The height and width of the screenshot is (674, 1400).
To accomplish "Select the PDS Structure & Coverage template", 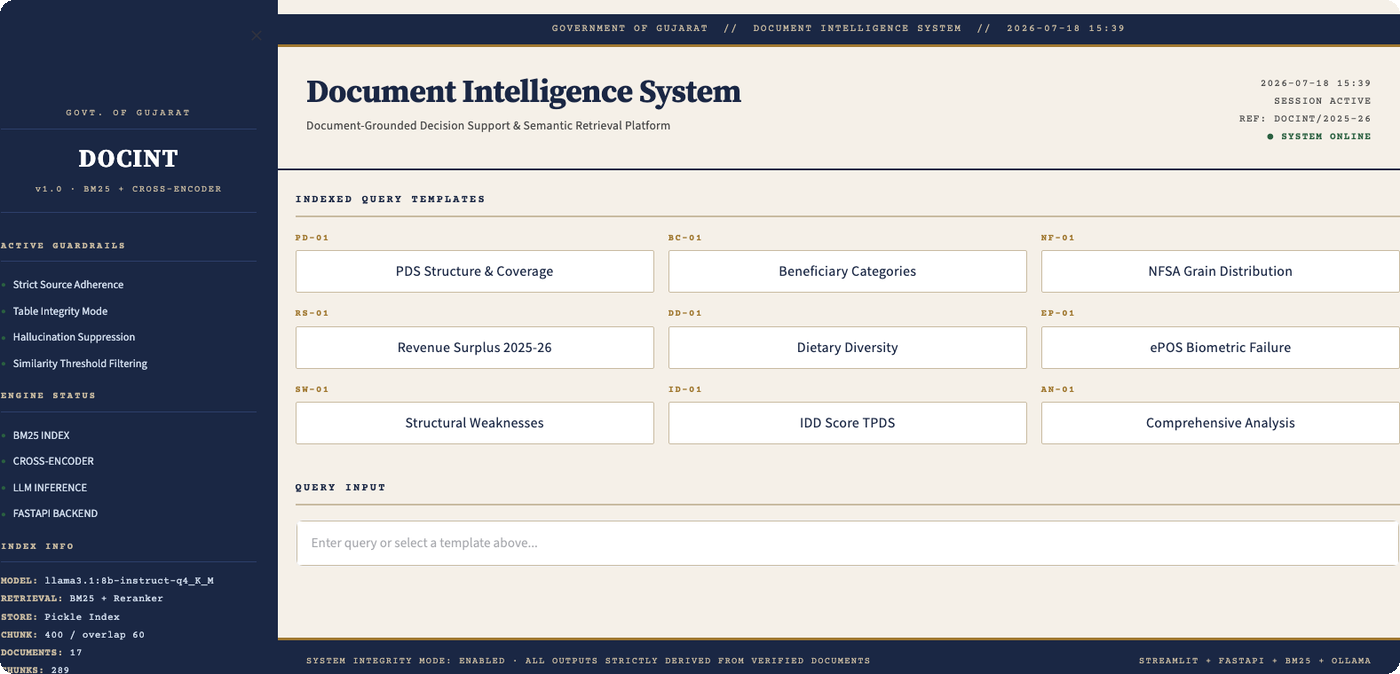I will click(x=475, y=271).
